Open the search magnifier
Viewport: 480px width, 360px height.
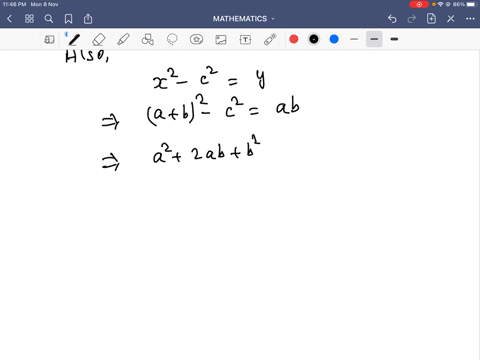tap(49, 19)
